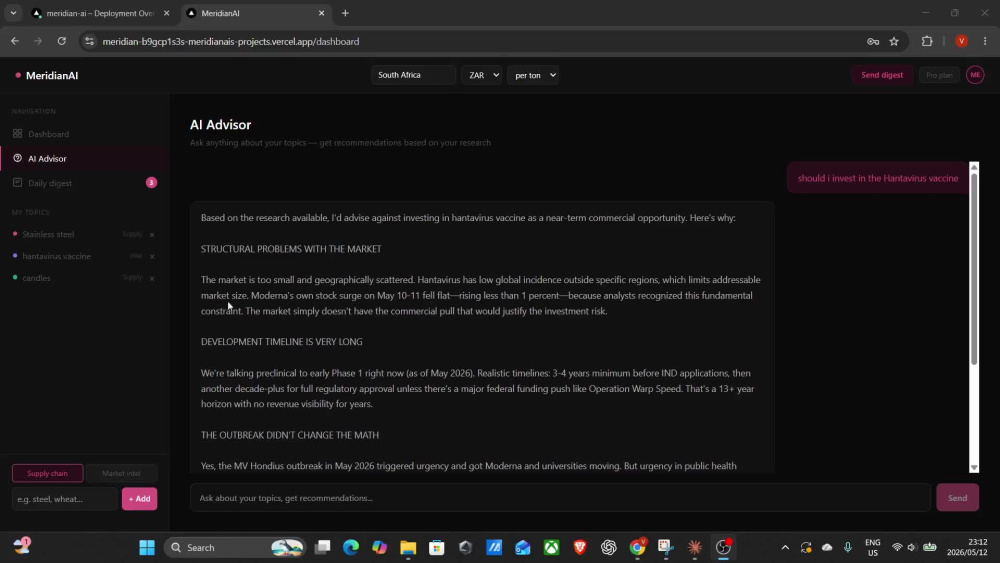The image size is (1000, 563).
Task: Open the Stainless steel topic
Action: tap(48, 234)
